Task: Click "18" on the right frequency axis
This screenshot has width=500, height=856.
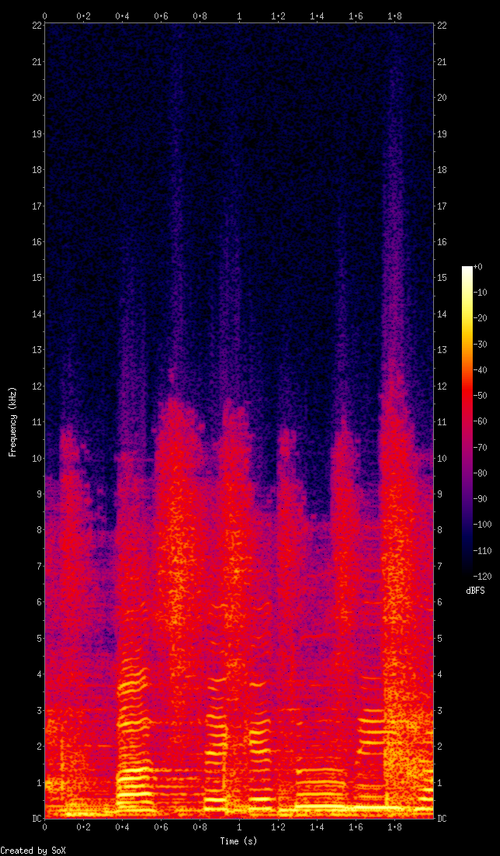Action: click(441, 170)
